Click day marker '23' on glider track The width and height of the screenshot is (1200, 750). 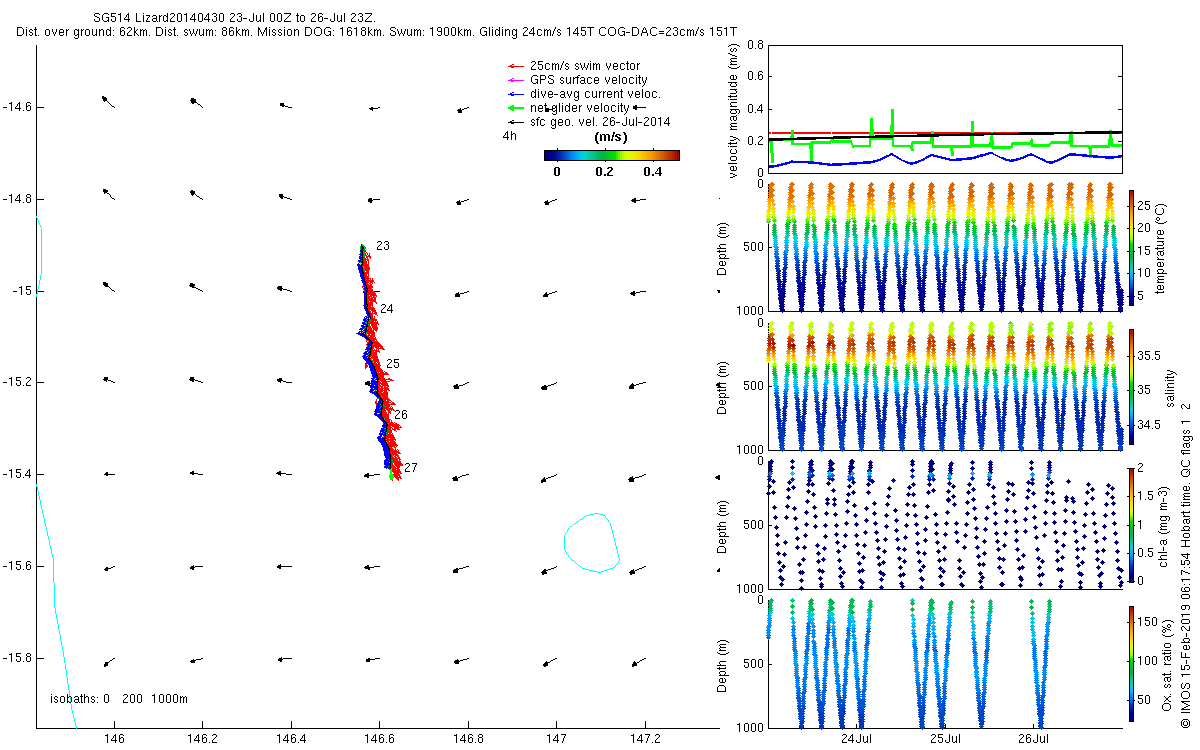coord(383,247)
